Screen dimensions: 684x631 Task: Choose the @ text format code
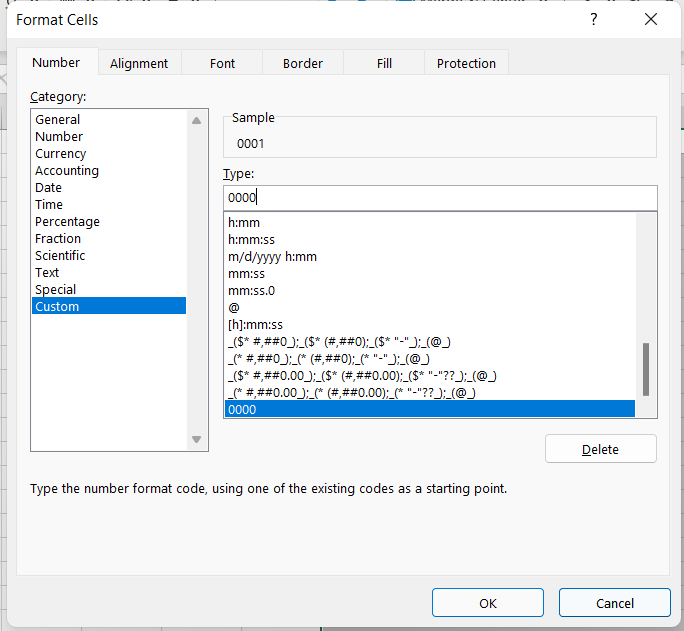(x=430, y=307)
